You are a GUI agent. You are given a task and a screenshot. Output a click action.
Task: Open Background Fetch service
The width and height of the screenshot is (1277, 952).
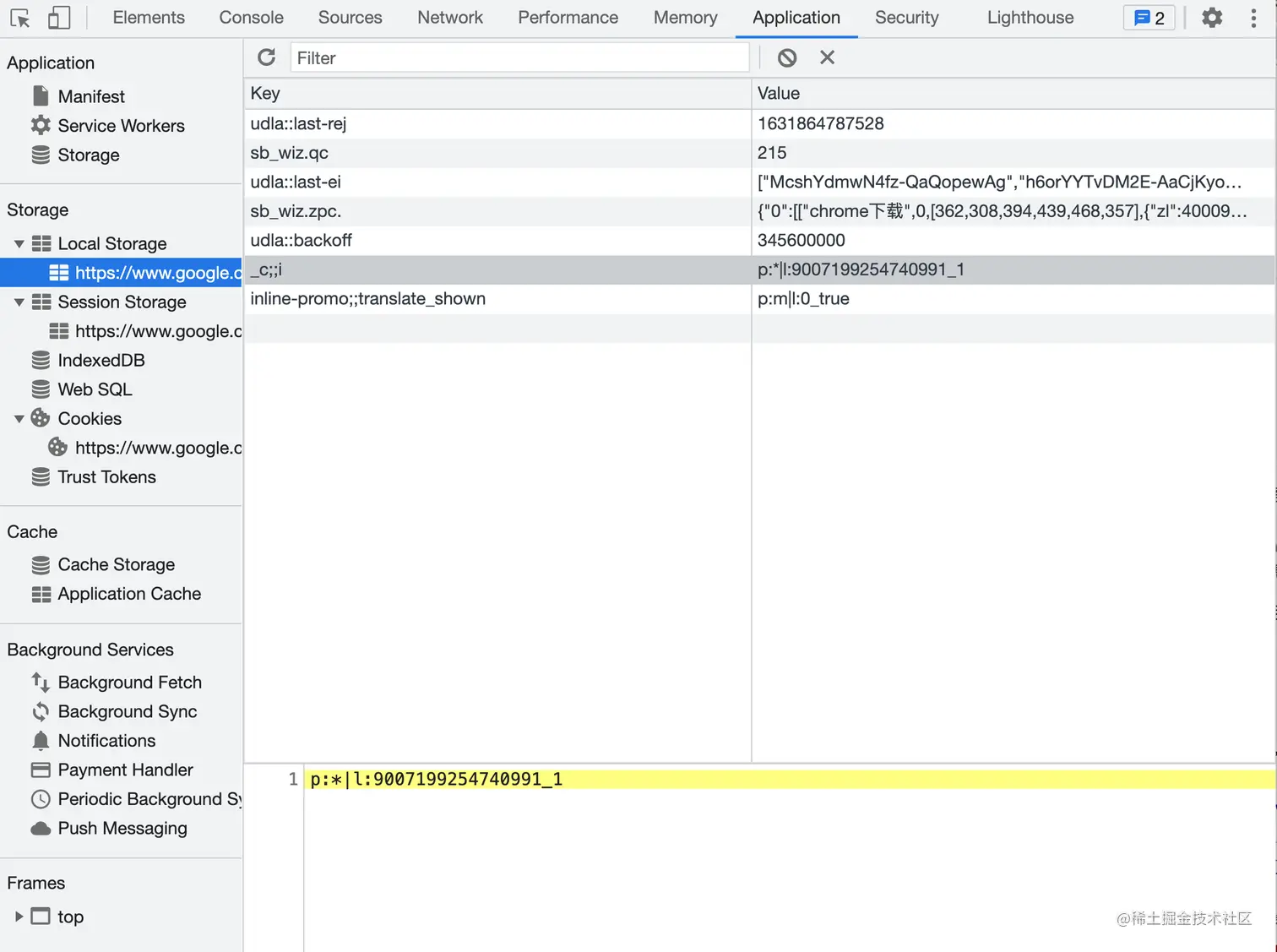[x=129, y=683]
